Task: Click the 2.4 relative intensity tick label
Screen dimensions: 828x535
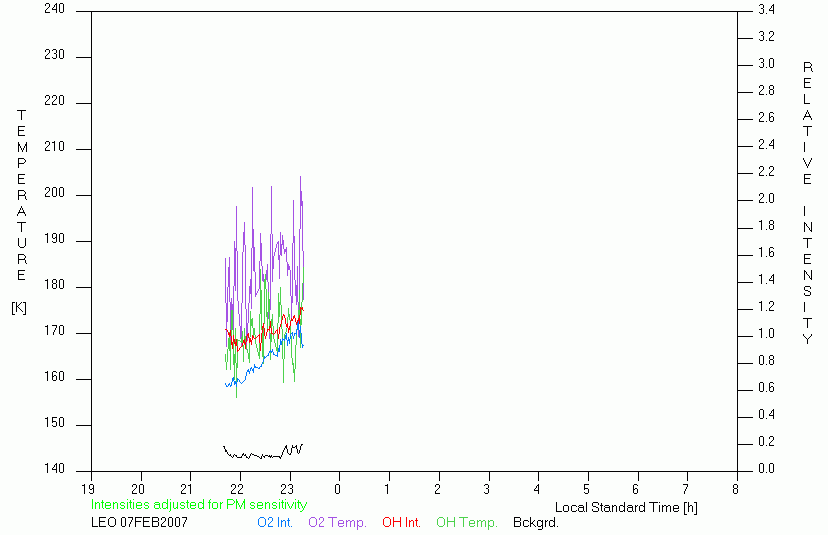Action: point(766,144)
